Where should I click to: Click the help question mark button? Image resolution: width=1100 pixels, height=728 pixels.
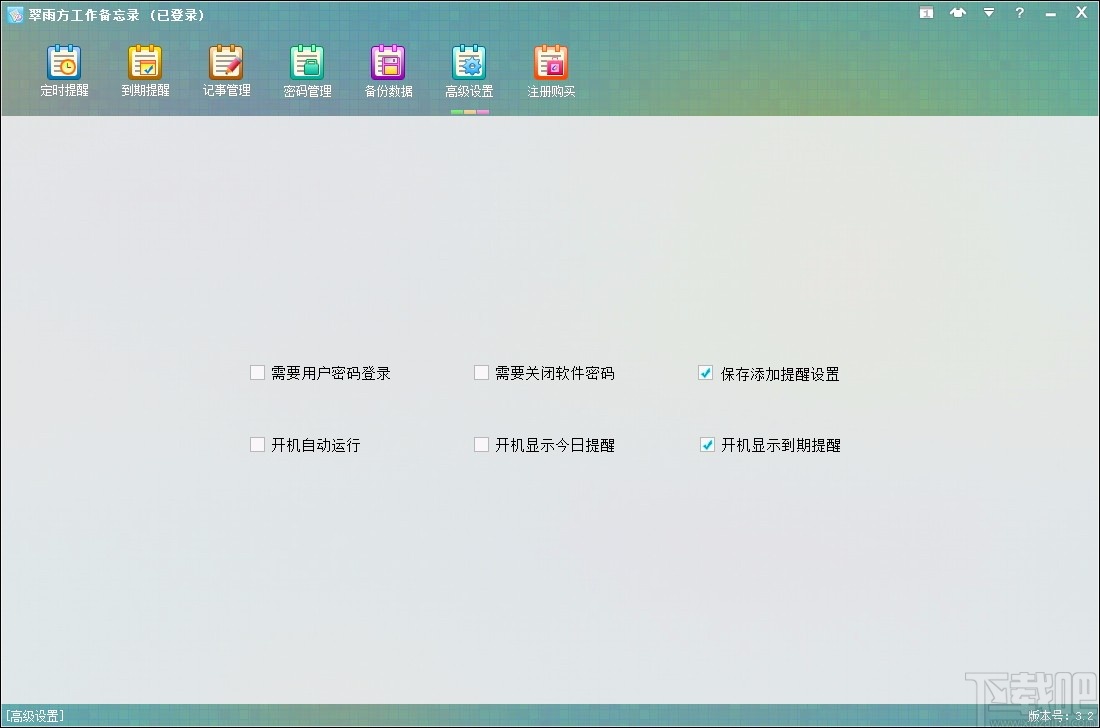pyautogui.click(x=1018, y=13)
